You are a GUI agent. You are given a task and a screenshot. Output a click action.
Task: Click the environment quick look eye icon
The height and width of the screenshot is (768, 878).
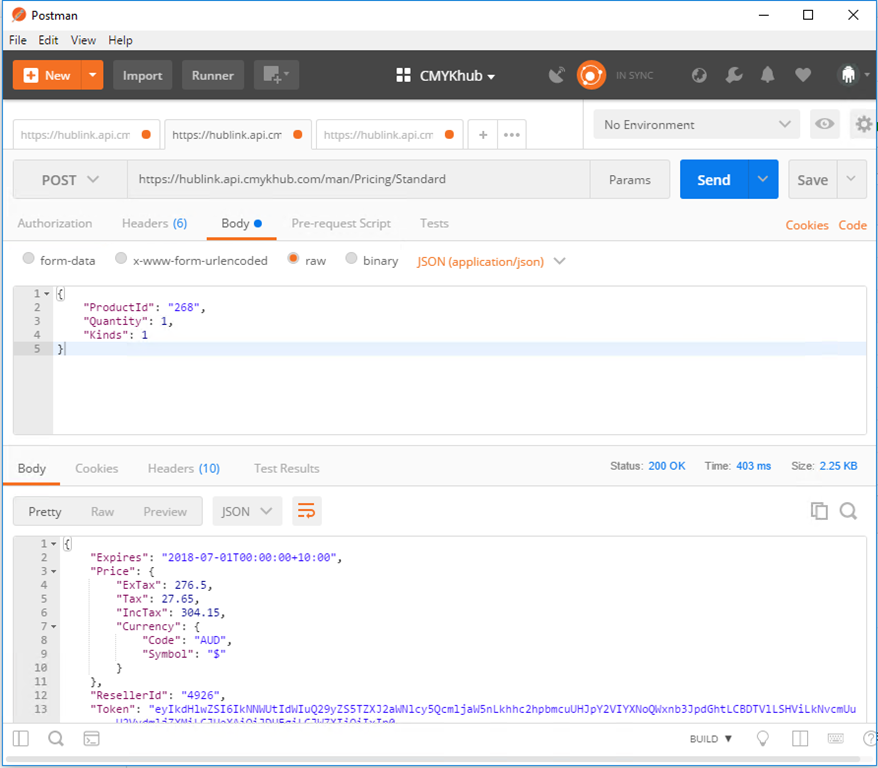pos(824,124)
